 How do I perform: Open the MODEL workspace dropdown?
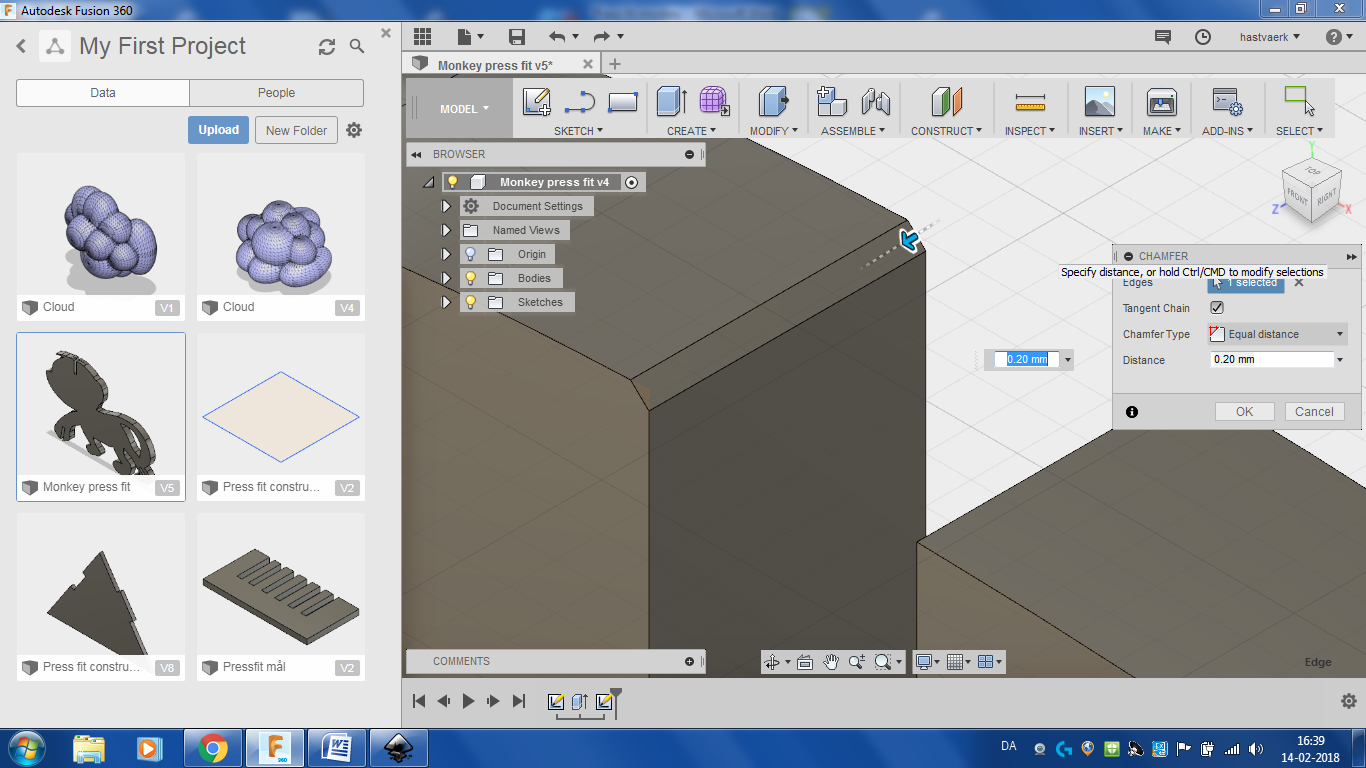point(465,109)
